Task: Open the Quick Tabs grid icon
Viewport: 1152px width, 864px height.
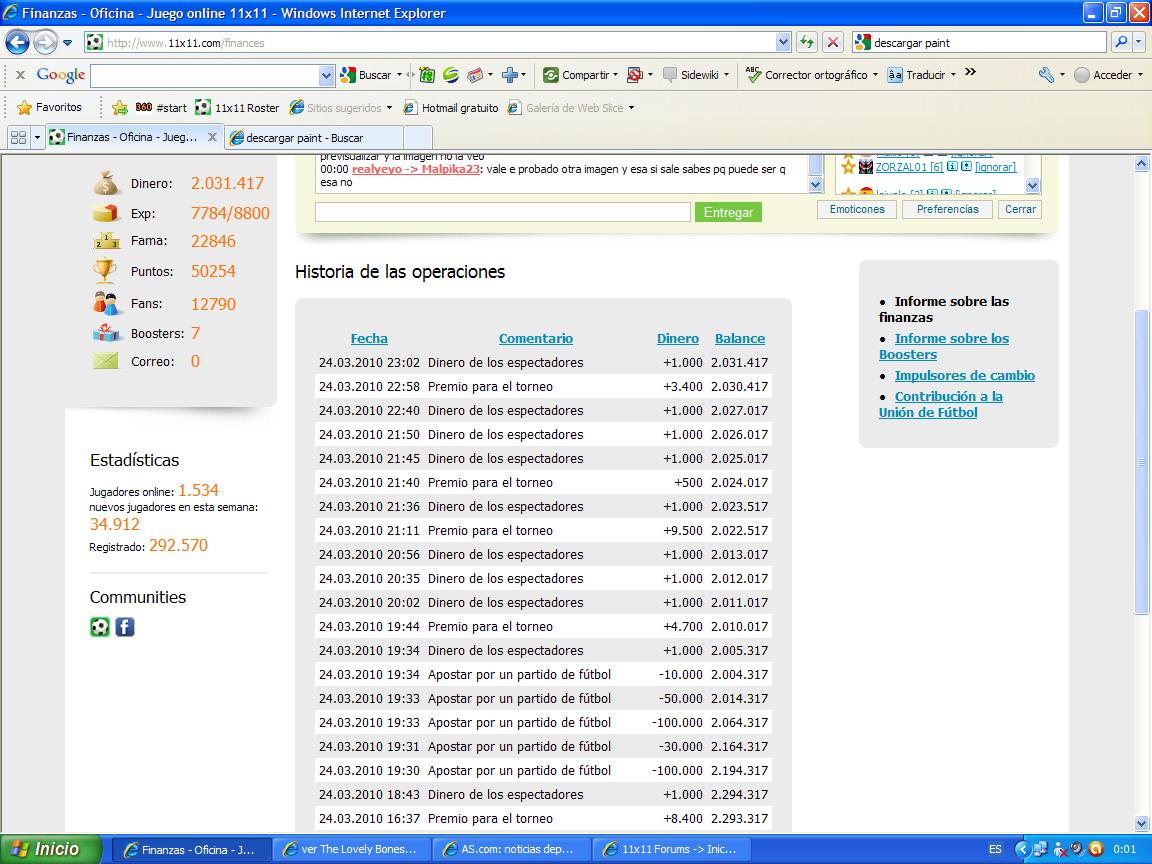Action: click(18, 137)
